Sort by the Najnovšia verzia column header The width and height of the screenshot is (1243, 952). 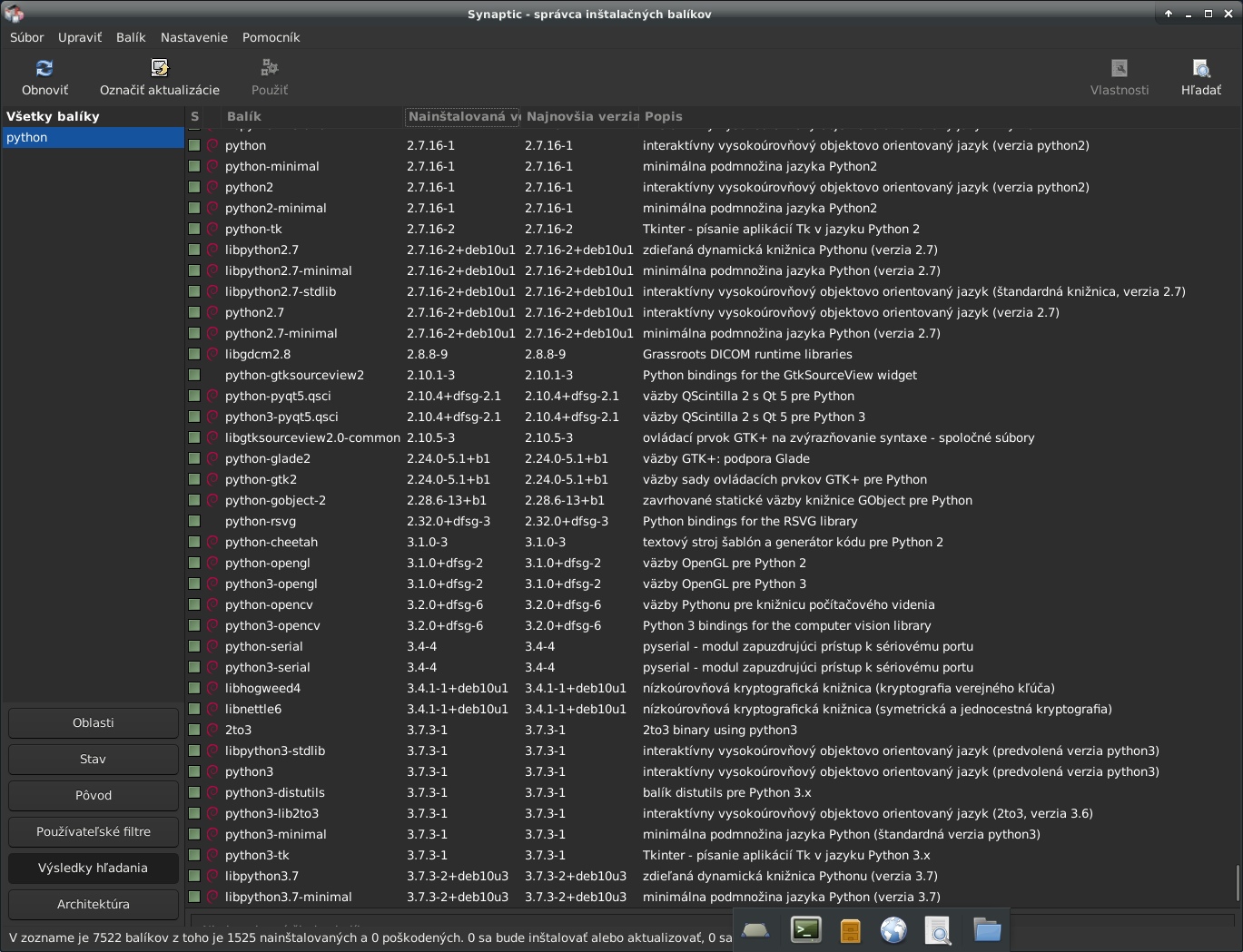[582, 116]
